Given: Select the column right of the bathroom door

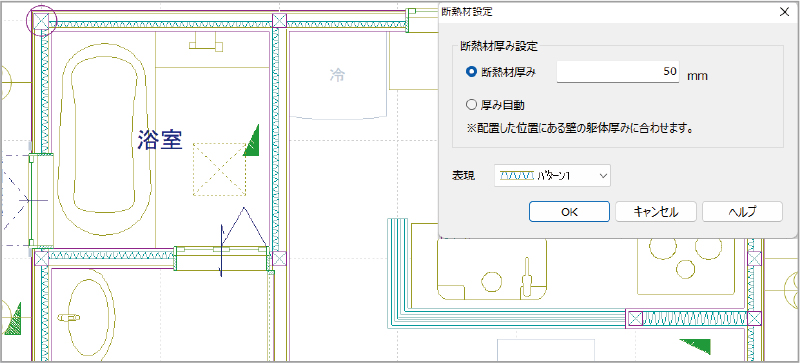Looking at the screenshot, I should click(x=279, y=258).
